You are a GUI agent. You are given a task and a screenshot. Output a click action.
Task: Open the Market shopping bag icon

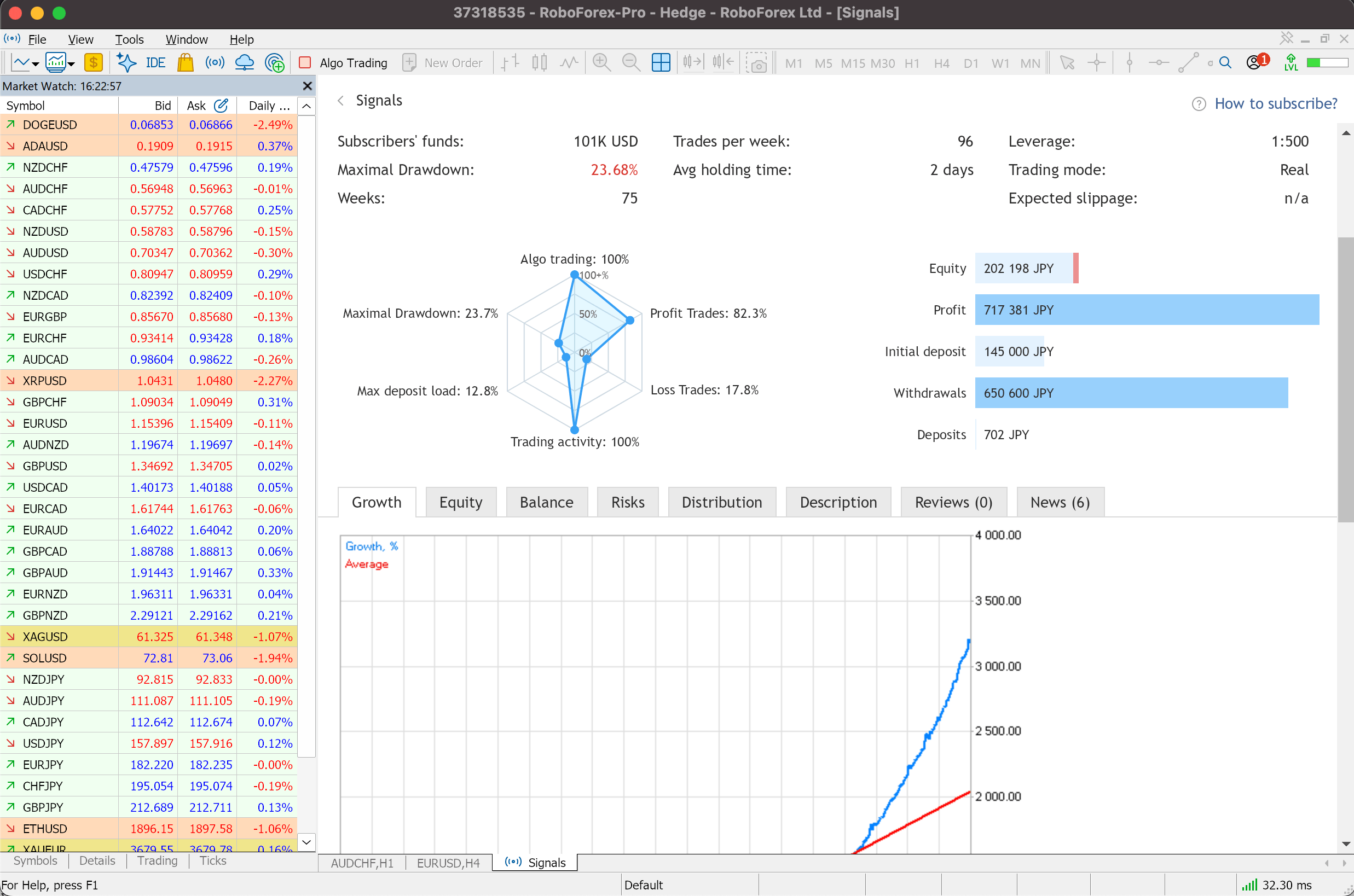click(x=185, y=62)
